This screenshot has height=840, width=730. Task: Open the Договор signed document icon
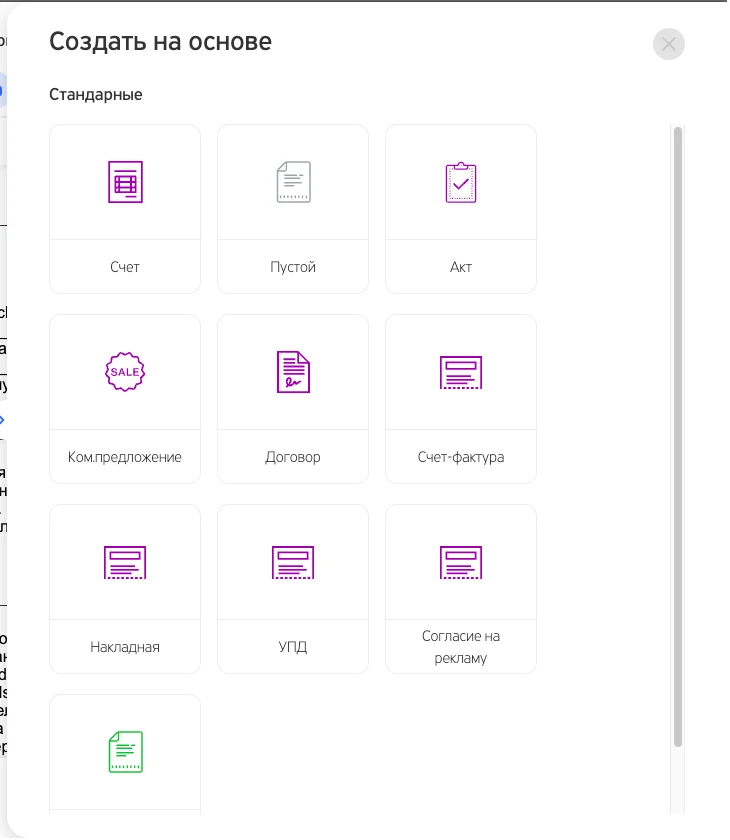[x=293, y=372]
